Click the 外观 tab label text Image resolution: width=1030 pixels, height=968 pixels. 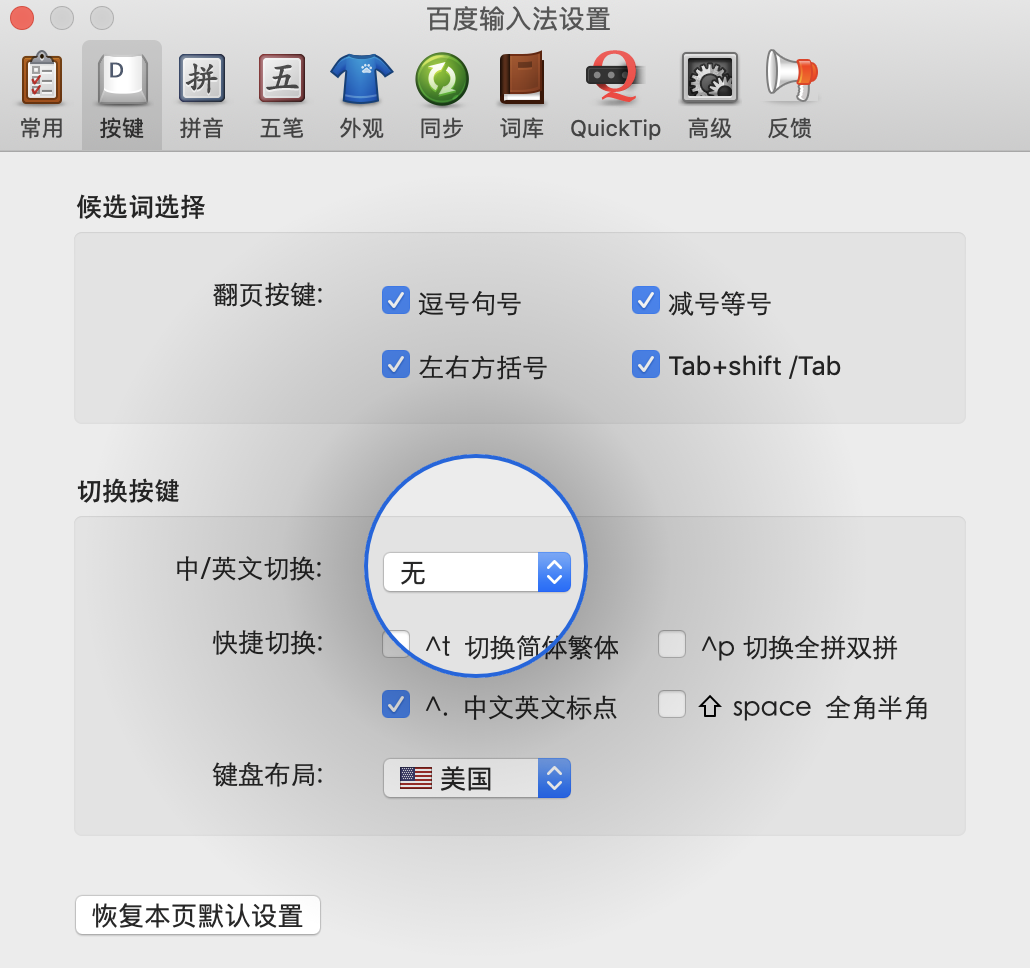coord(361,128)
